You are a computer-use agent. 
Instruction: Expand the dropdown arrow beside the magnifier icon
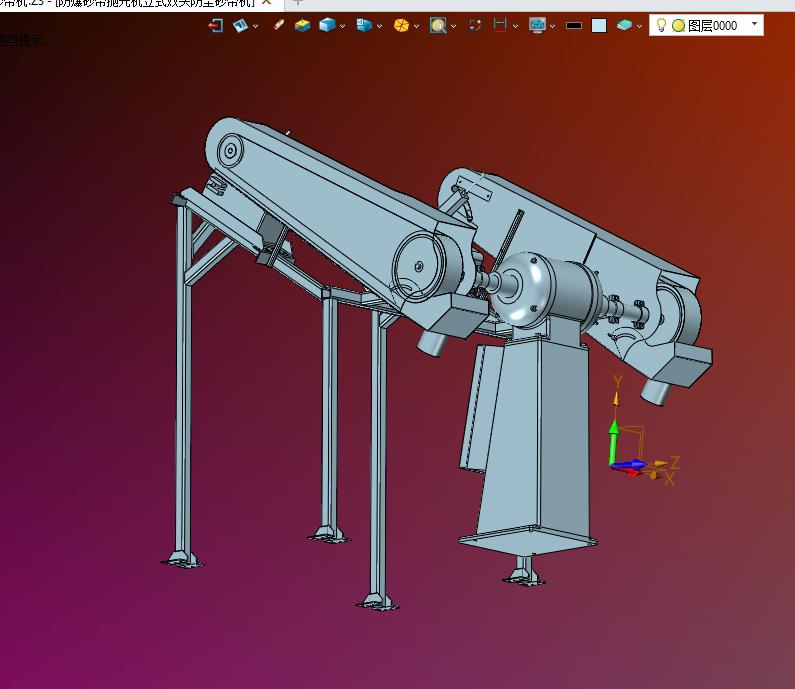pyautogui.click(x=453, y=27)
